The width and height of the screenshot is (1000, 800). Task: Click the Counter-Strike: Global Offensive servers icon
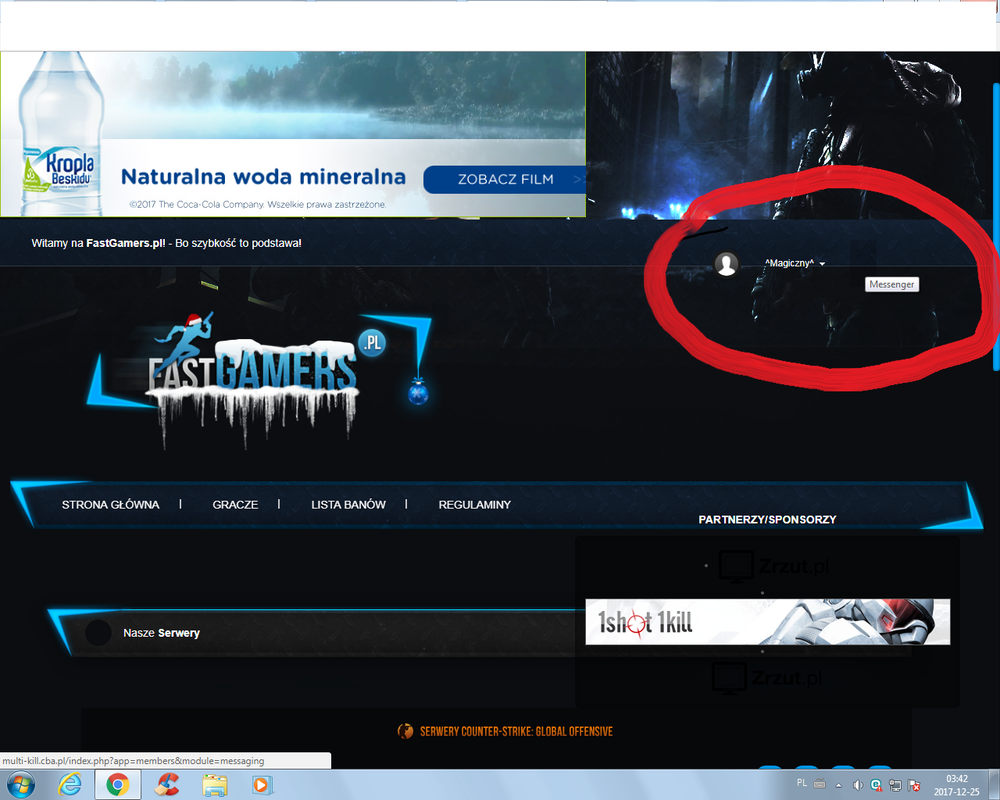tap(405, 731)
